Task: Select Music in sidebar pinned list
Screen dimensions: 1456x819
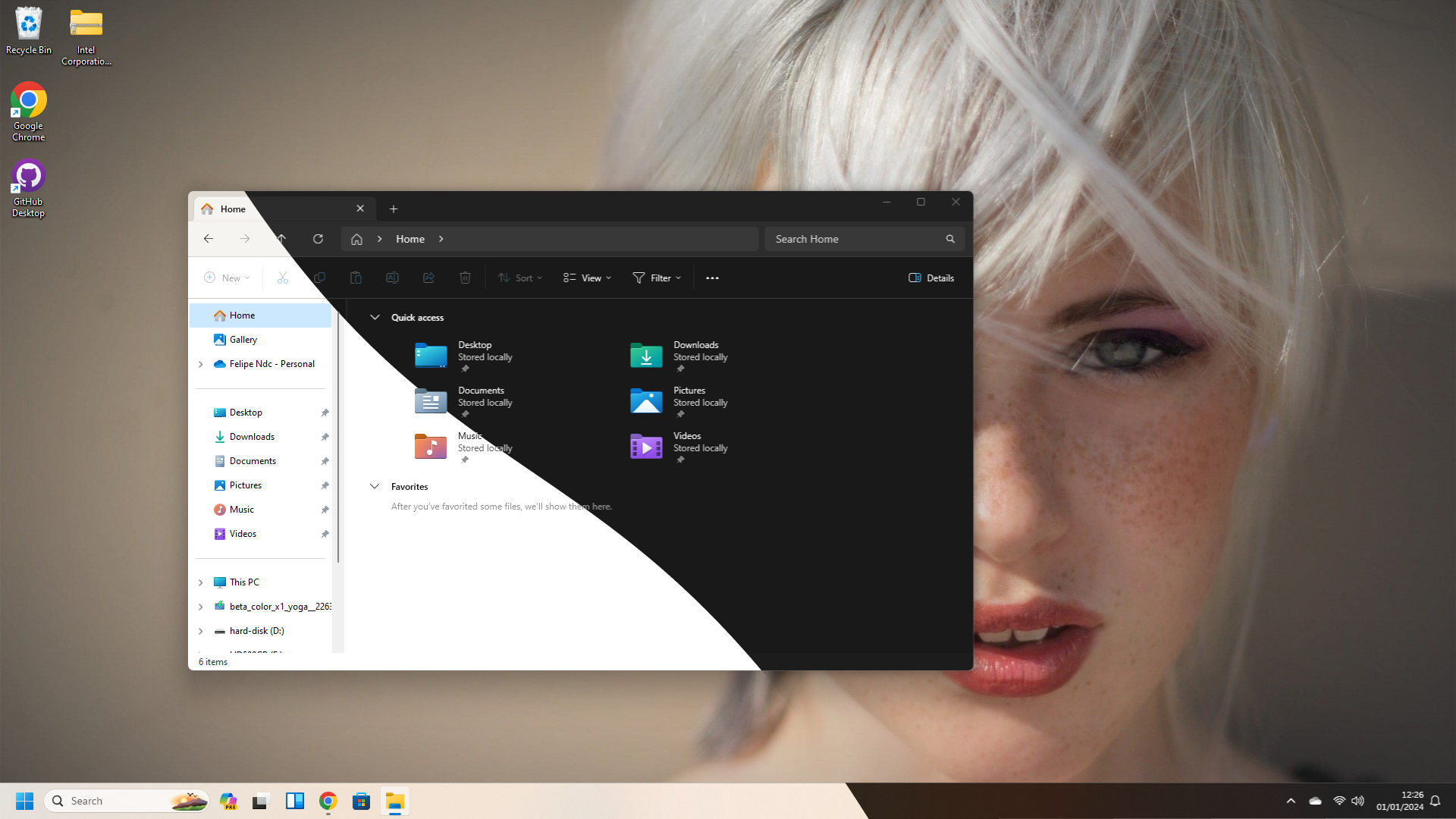Action: tap(260, 510)
